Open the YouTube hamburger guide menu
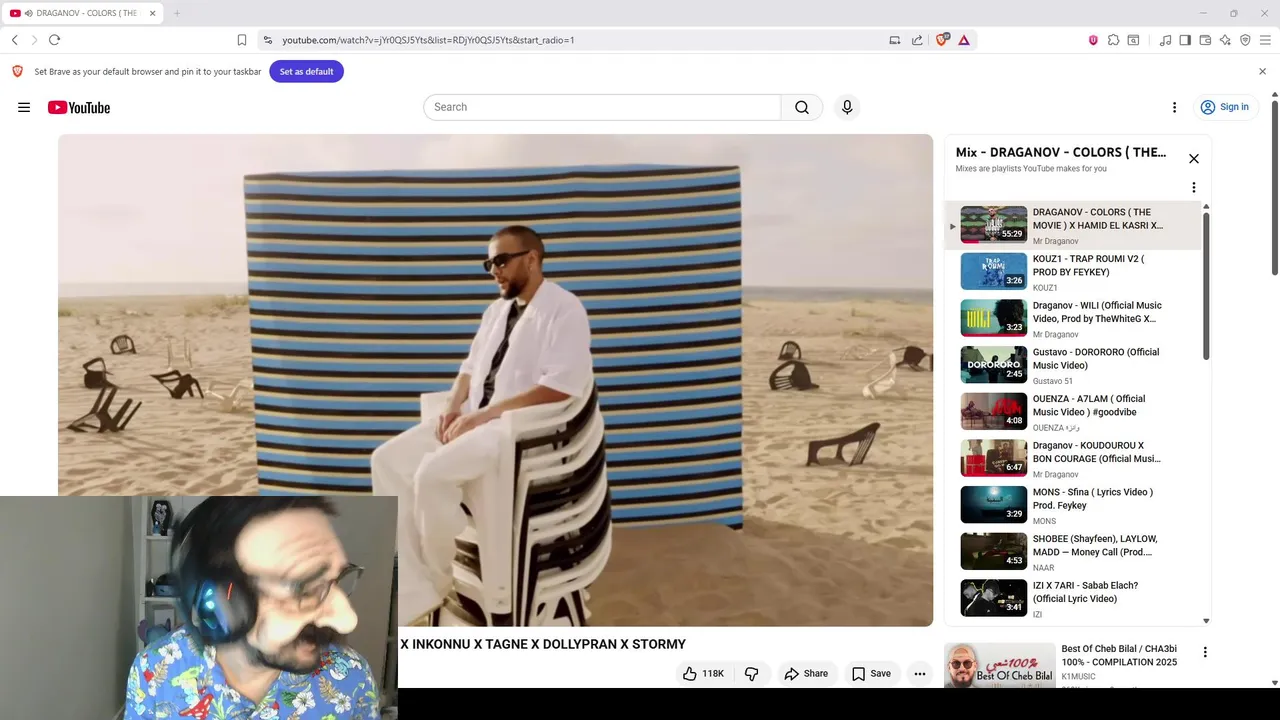Viewport: 1280px width, 720px height. pos(24,107)
